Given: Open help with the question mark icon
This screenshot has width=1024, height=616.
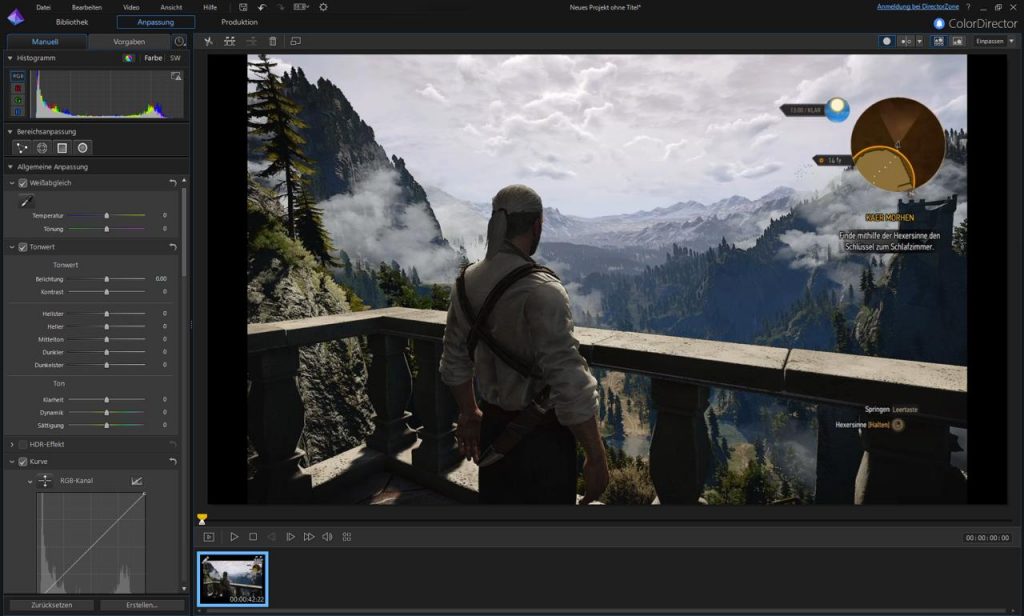Looking at the screenshot, I should [968, 7].
